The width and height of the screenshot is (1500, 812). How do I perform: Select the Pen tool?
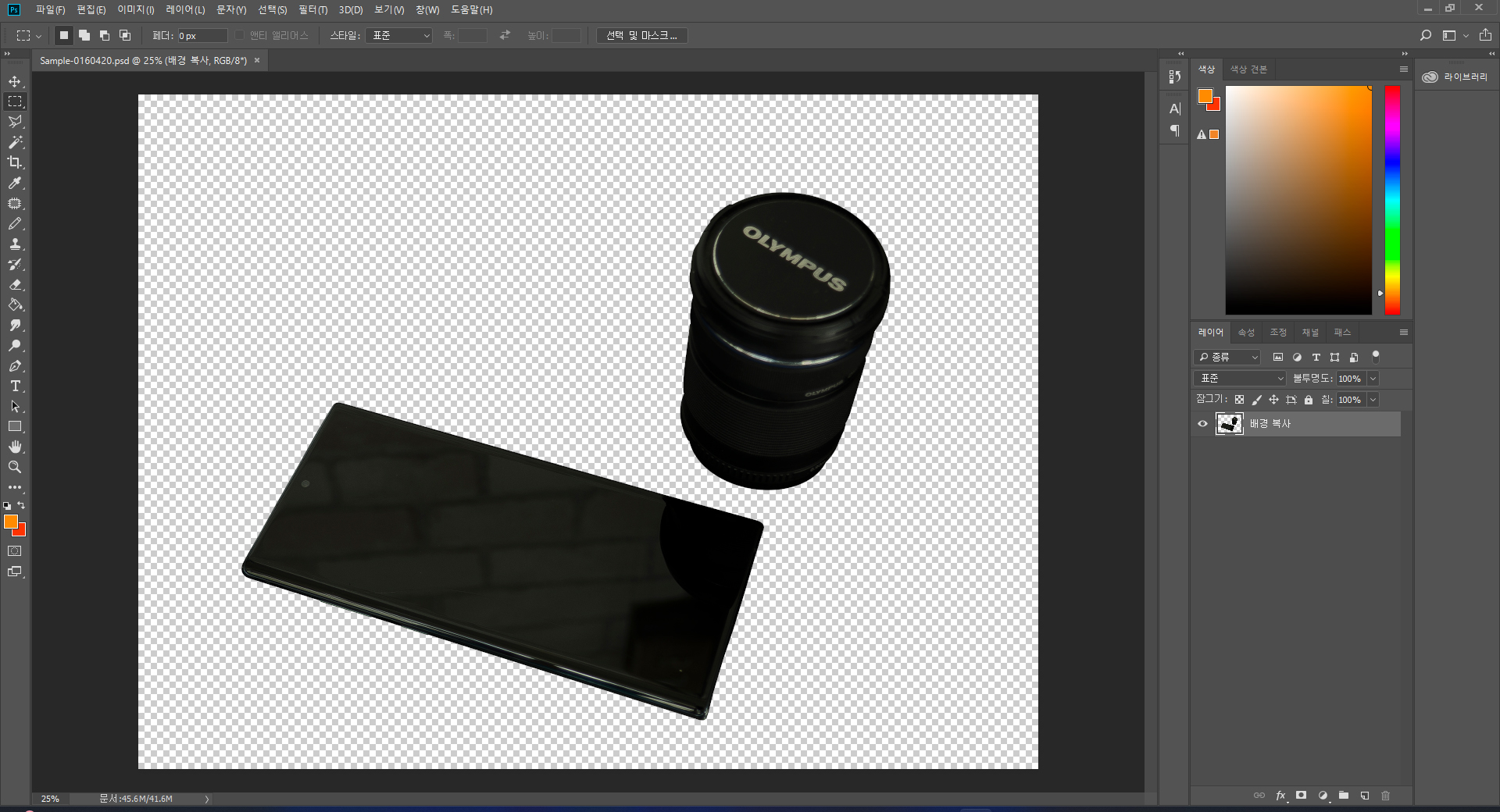[x=15, y=365]
